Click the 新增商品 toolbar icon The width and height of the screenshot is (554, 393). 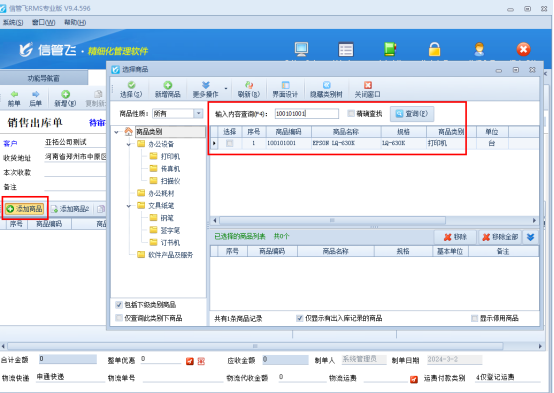click(x=168, y=85)
